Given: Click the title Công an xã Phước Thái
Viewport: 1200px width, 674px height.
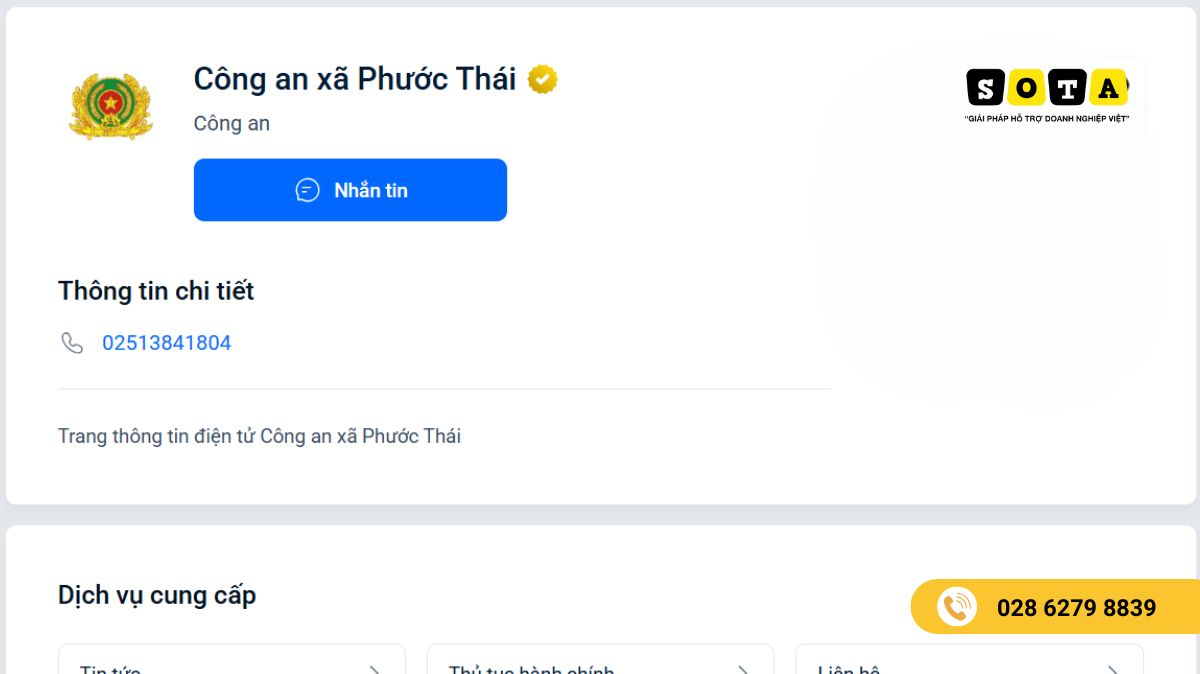Looking at the screenshot, I should (x=355, y=79).
